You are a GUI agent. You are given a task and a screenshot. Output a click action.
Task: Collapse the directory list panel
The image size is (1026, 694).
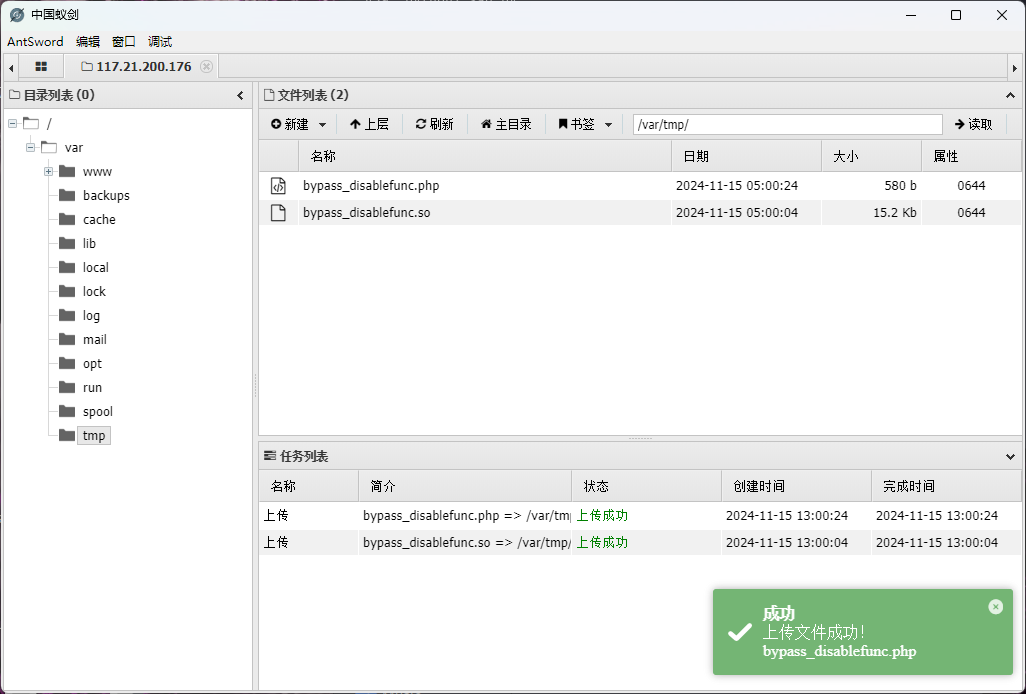(x=240, y=96)
